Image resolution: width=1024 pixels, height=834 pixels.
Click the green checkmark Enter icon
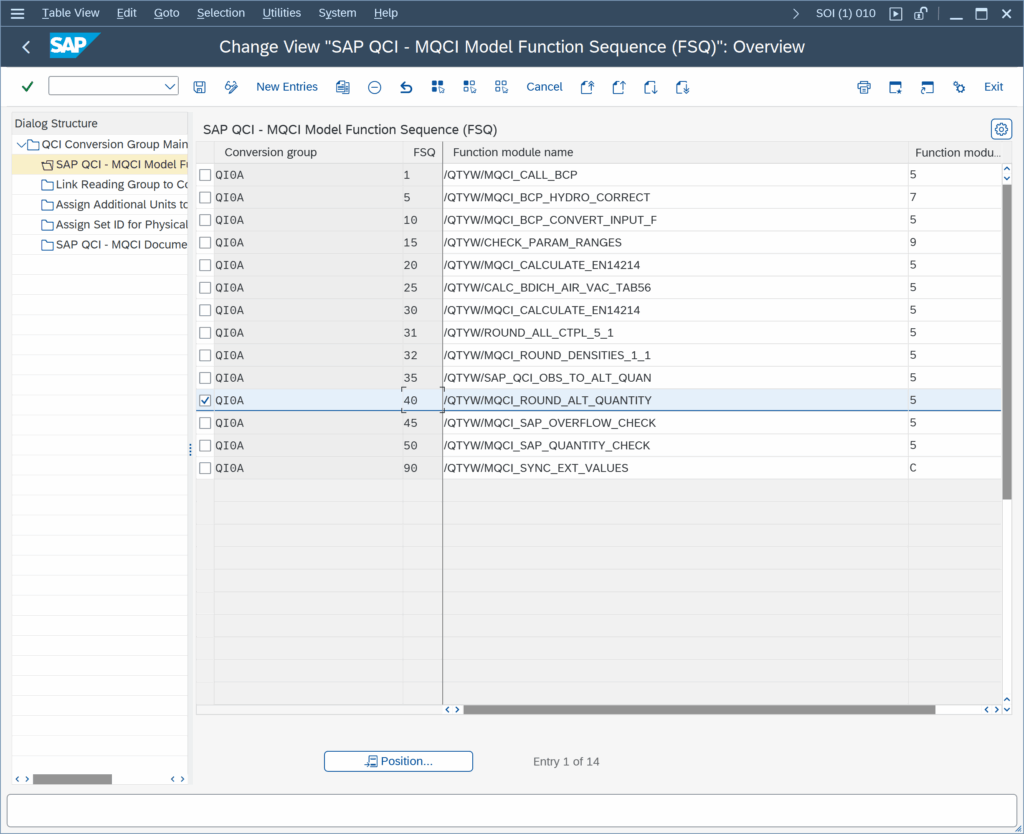27,87
